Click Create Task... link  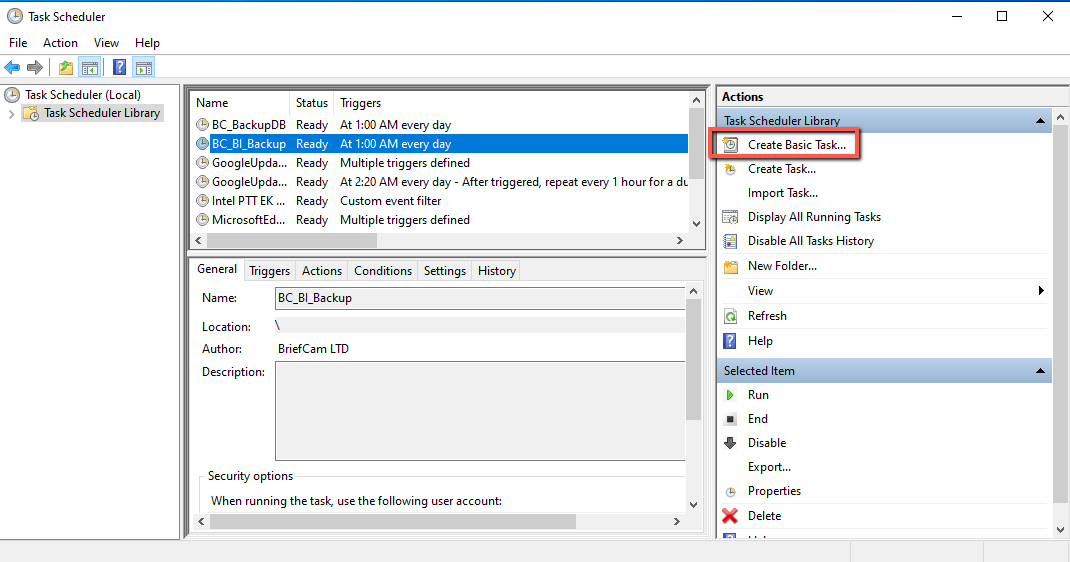coord(781,168)
